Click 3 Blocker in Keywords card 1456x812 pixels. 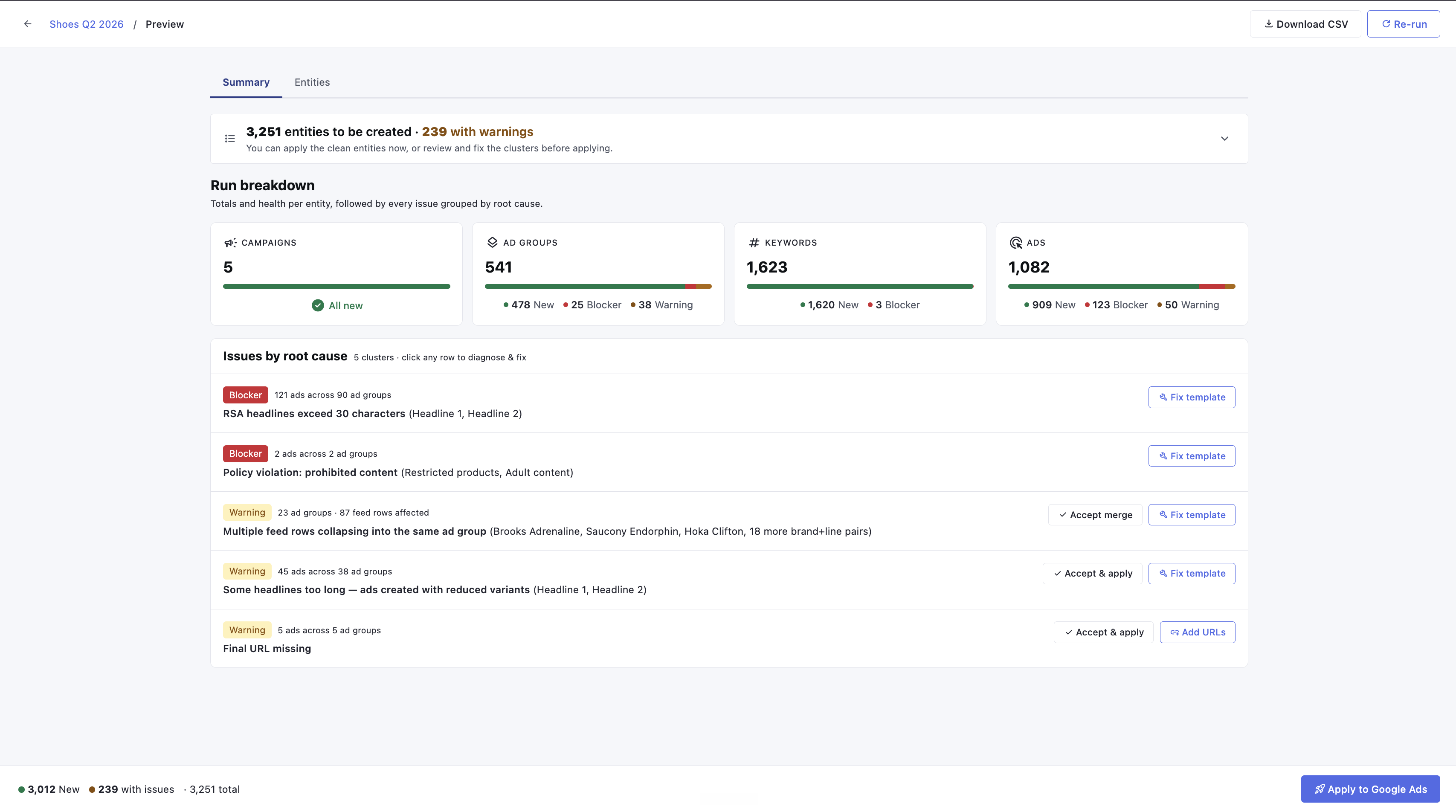(893, 305)
